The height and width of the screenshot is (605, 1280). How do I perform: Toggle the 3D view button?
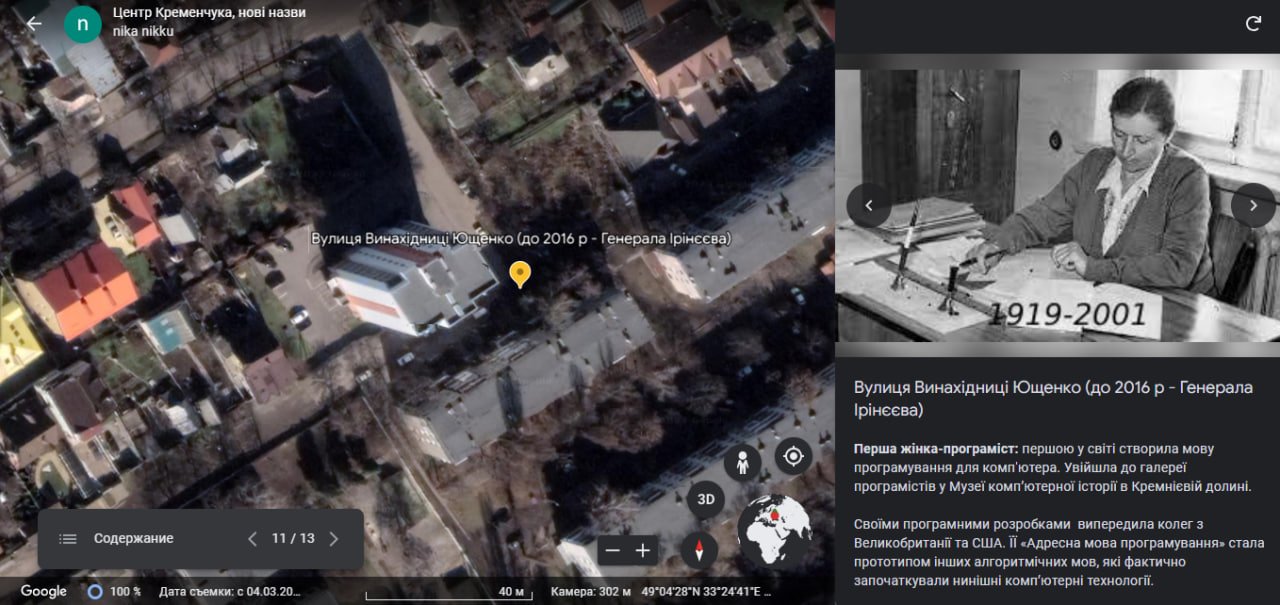pyautogui.click(x=706, y=499)
